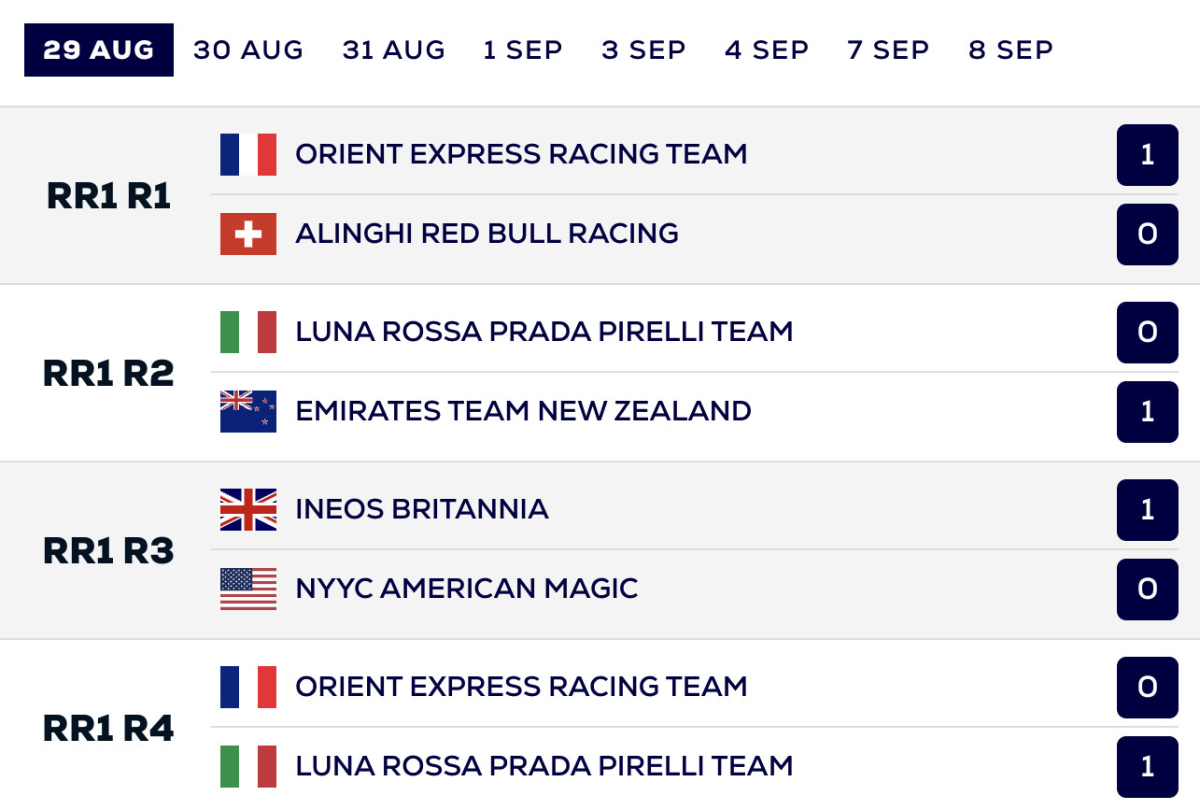The height and width of the screenshot is (810, 1200).
Task: Select the 3 SEP date tab
Action: point(644,50)
